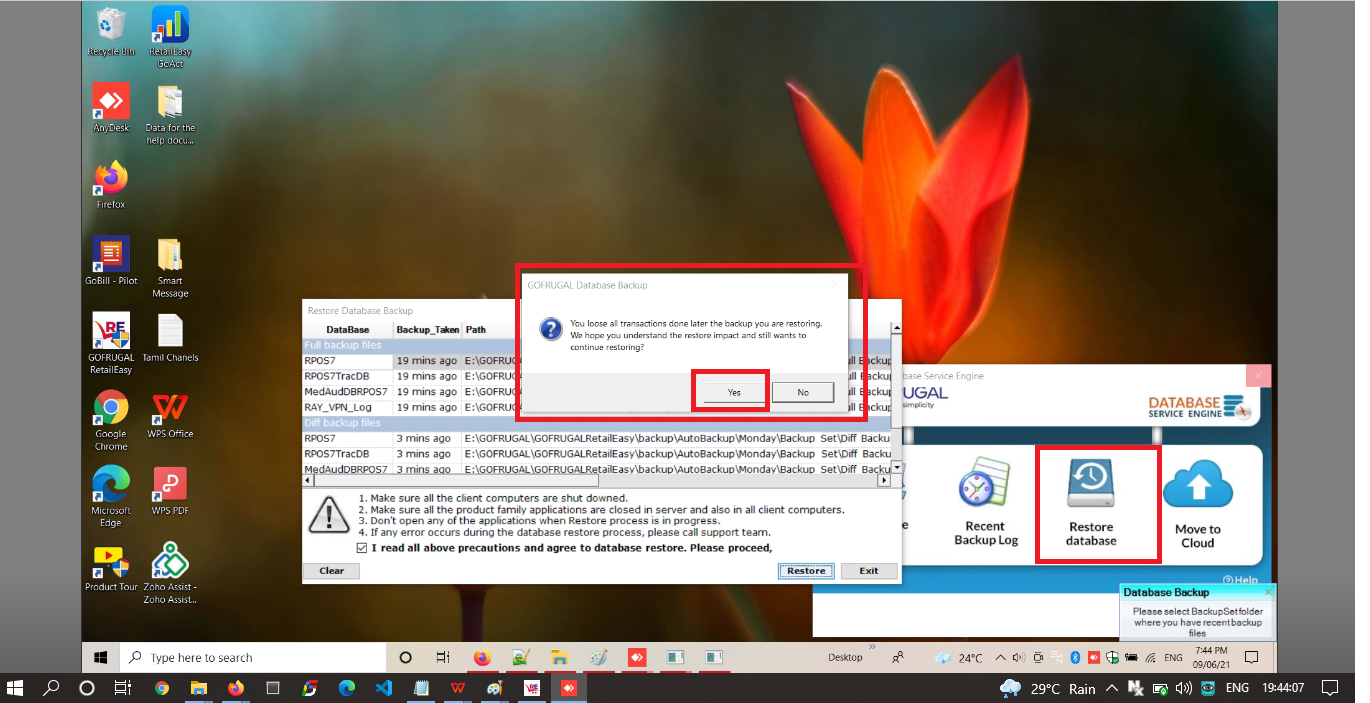The image size is (1370, 703).
Task: Open the 24°C weather widget
Action: [958, 657]
